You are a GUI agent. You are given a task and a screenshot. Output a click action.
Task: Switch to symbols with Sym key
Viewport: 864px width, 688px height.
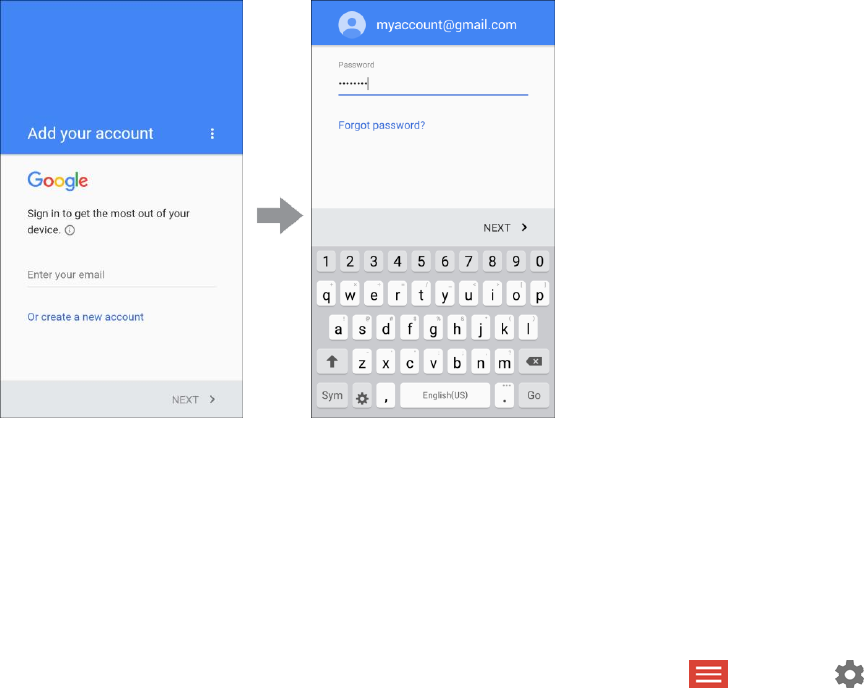point(332,396)
